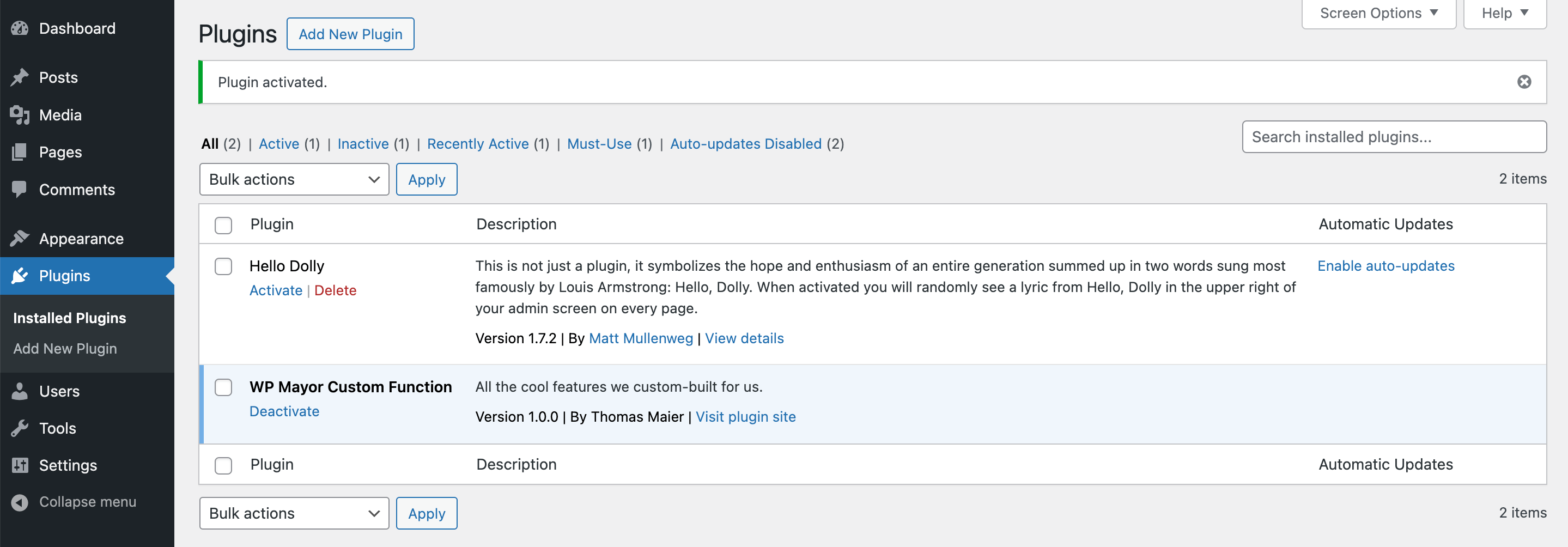Click the top Description column header

click(x=516, y=224)
